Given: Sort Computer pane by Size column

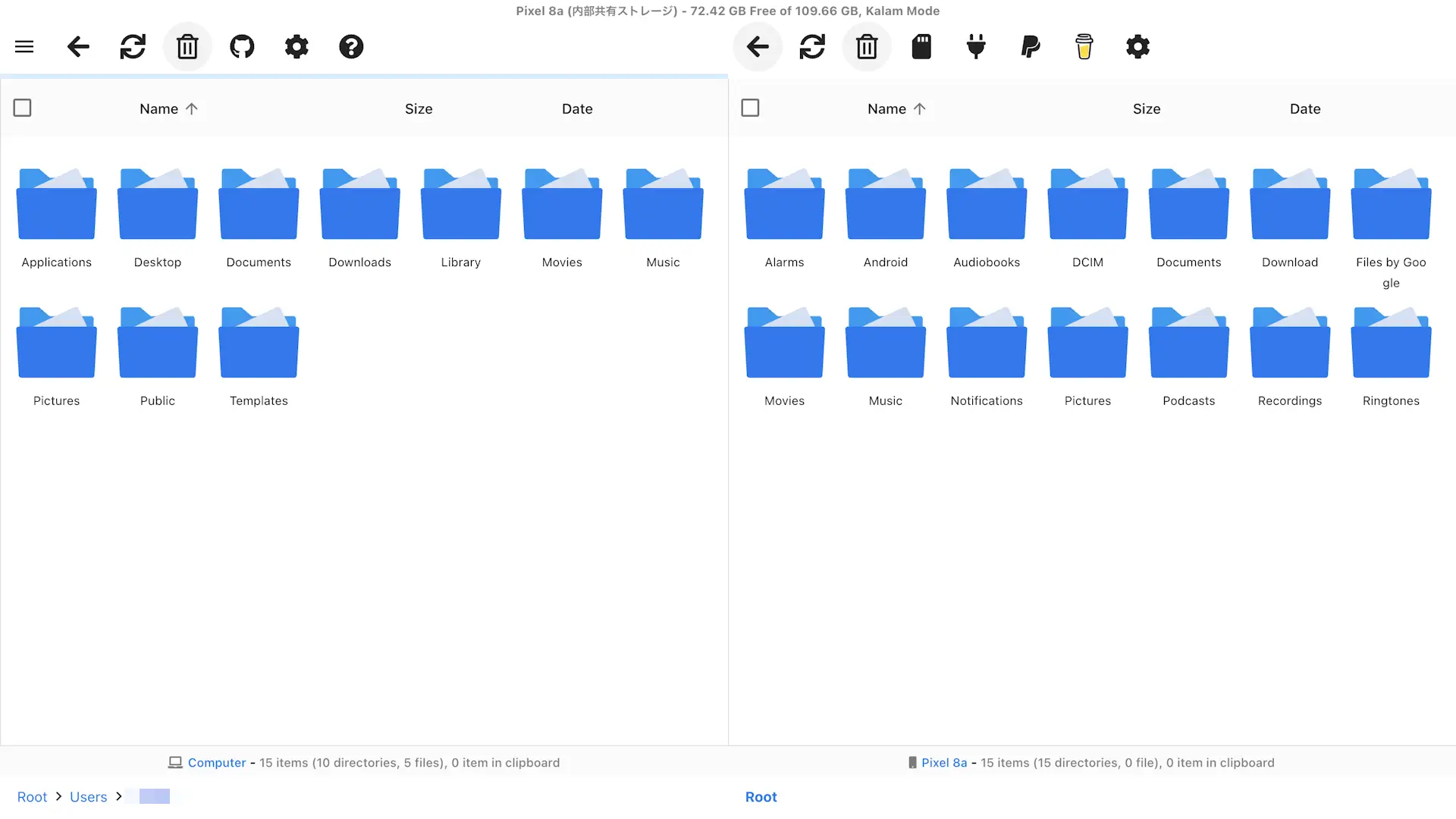Looking at the screenshot, I should coord(419,109).
